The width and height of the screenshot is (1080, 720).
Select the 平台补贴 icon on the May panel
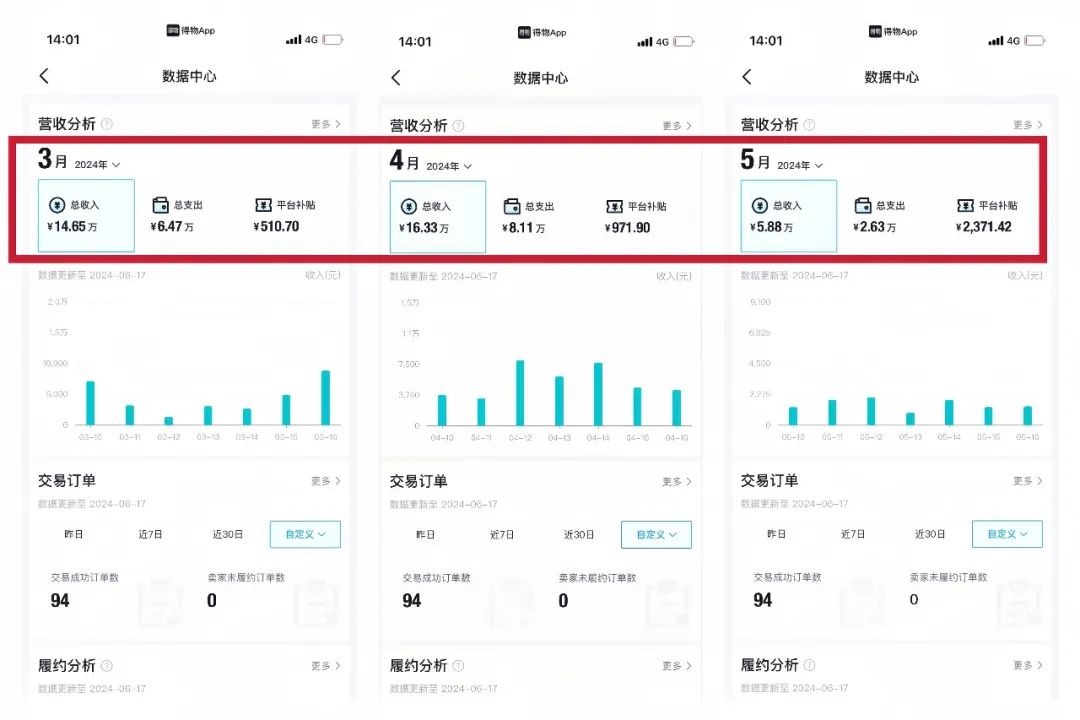967,205
